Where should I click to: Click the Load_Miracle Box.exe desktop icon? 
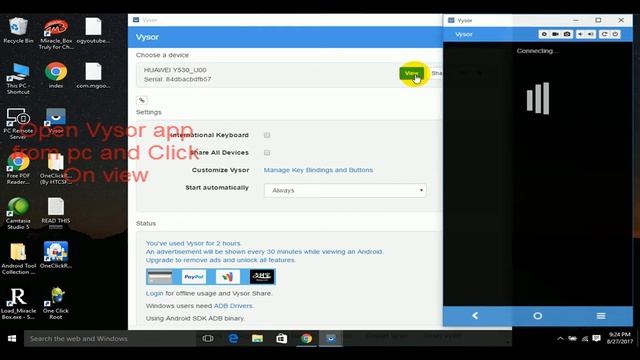(18, 303)
